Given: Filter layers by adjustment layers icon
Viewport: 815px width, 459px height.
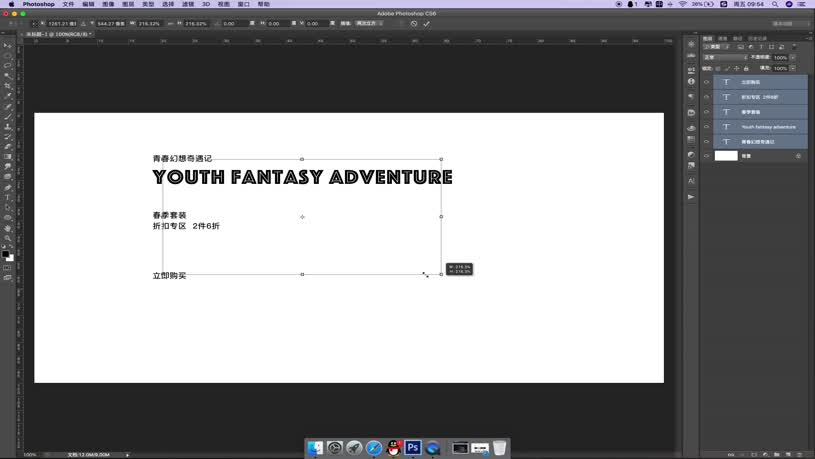Looking at the screenshot, I should point(751,47).
